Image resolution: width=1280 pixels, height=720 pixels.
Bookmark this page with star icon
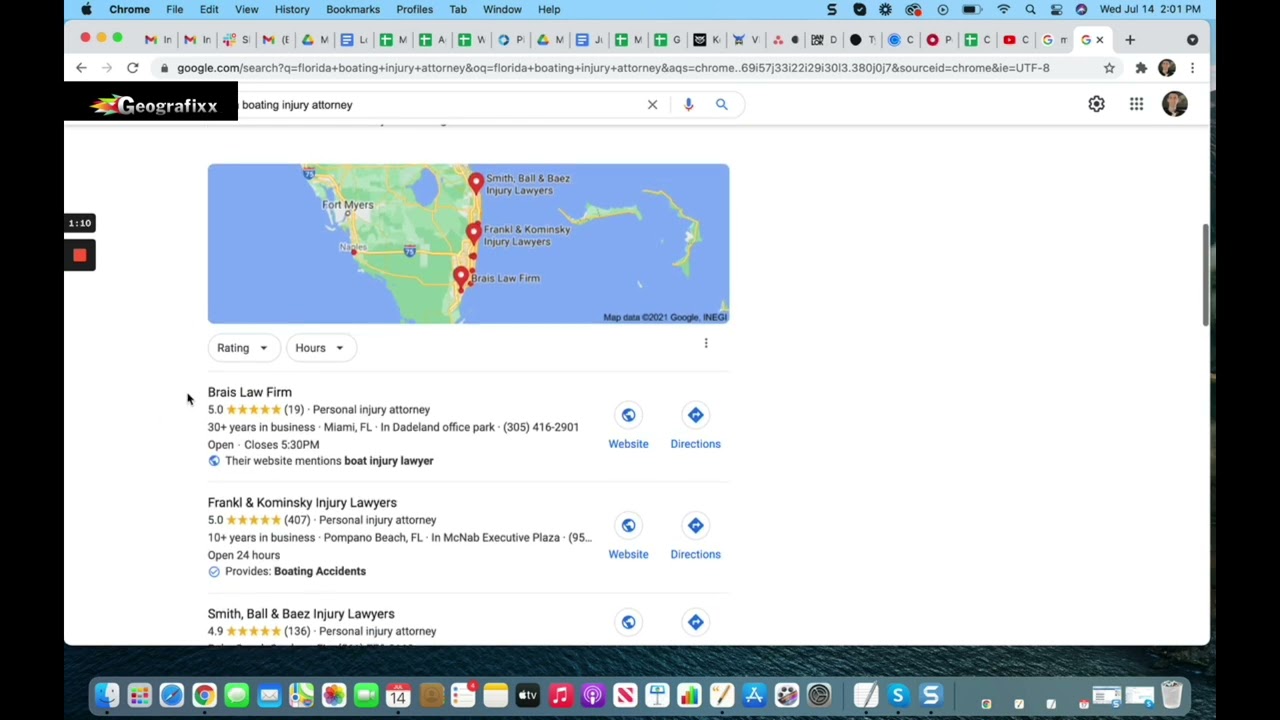coord(1109,68)
